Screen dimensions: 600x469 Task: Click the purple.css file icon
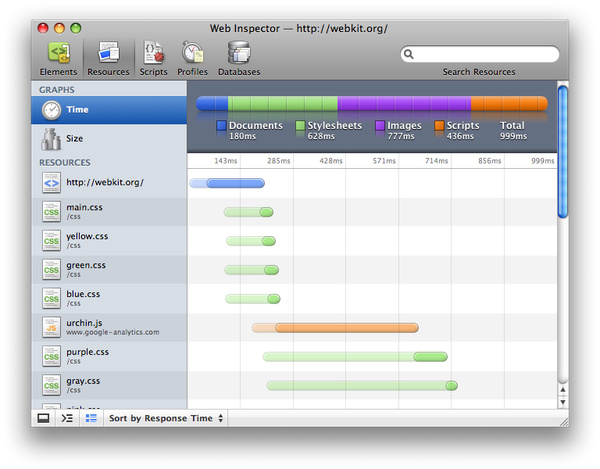tap(51, 357)
